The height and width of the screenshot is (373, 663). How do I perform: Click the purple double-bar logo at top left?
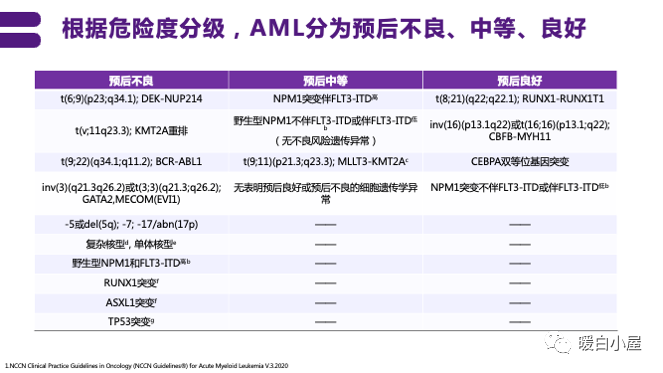coord(20,30)
